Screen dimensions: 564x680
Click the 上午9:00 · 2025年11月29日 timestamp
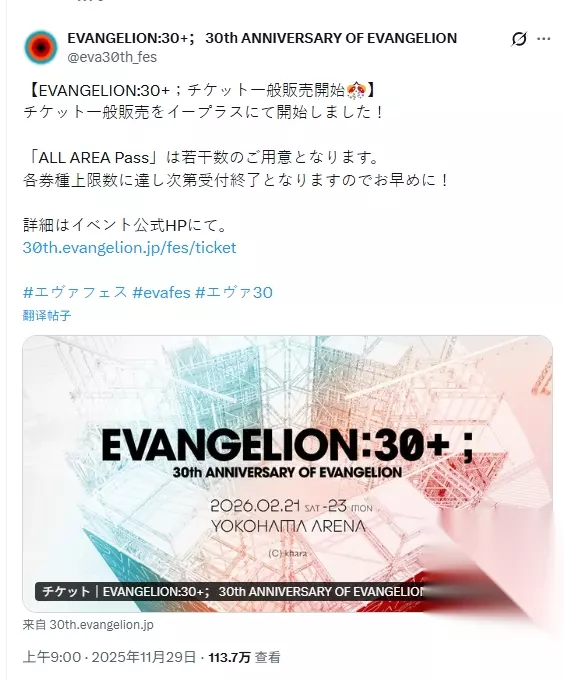[109, 657]
